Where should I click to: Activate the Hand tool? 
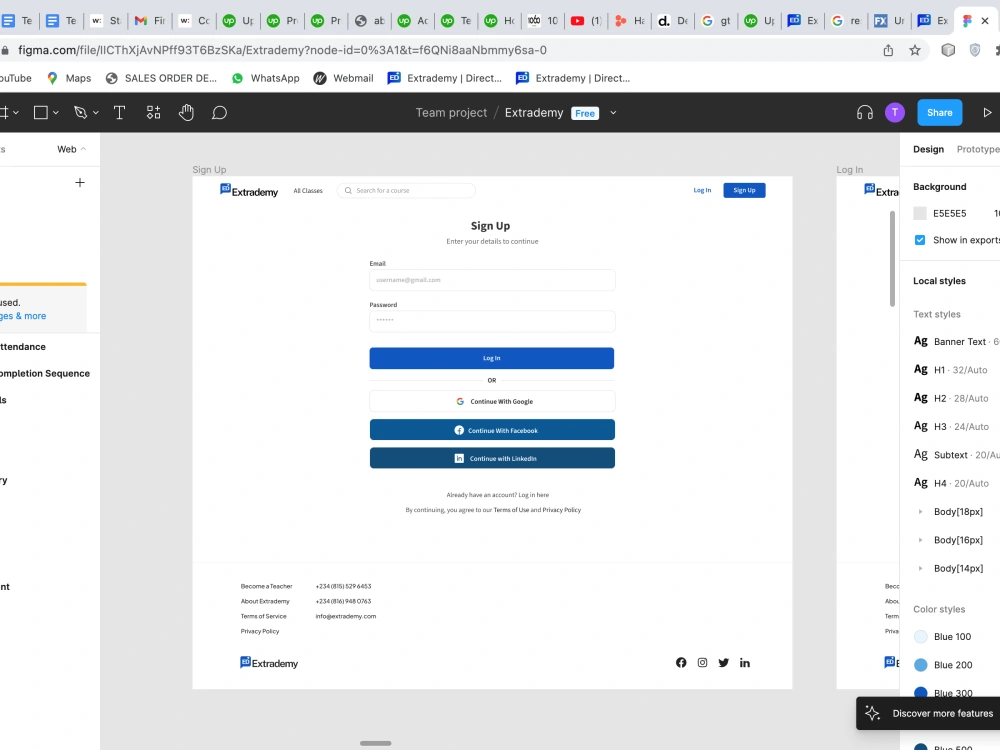click(x=186, y=112)
